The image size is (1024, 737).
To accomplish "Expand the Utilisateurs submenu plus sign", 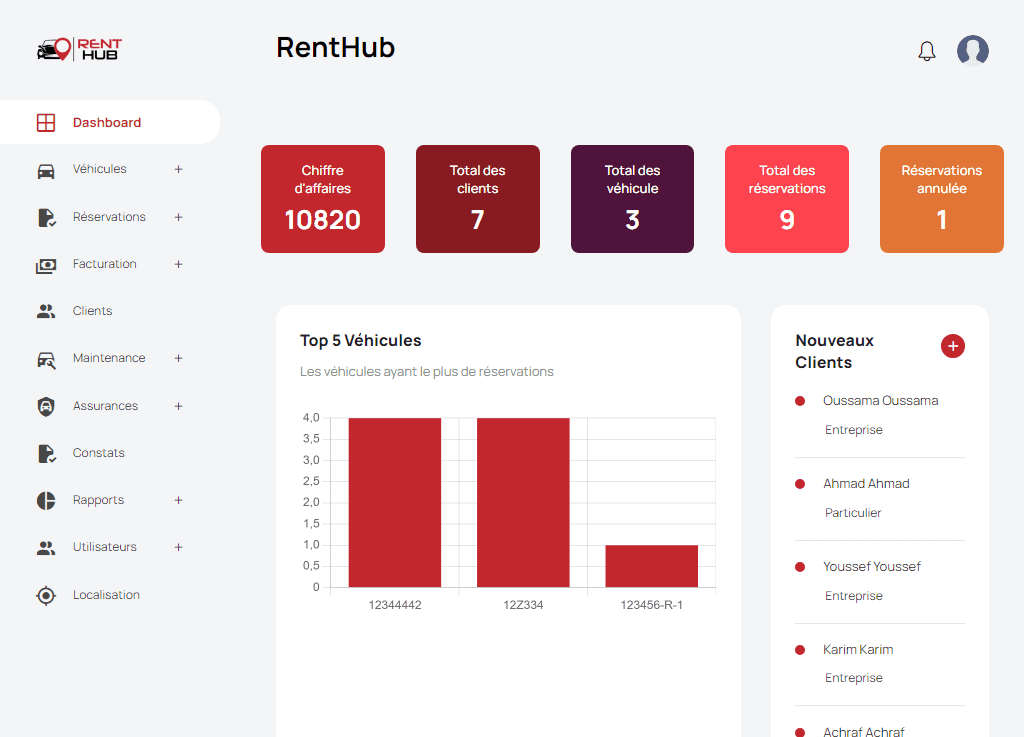I will (178, 547).
